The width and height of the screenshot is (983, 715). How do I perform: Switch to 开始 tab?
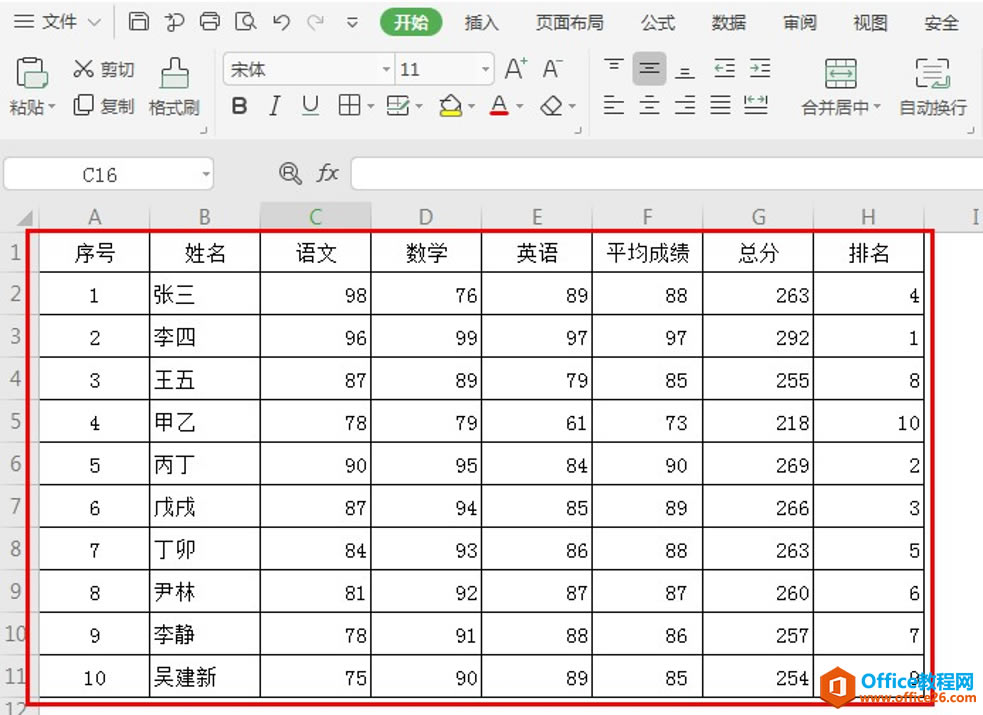coord(411,23)
